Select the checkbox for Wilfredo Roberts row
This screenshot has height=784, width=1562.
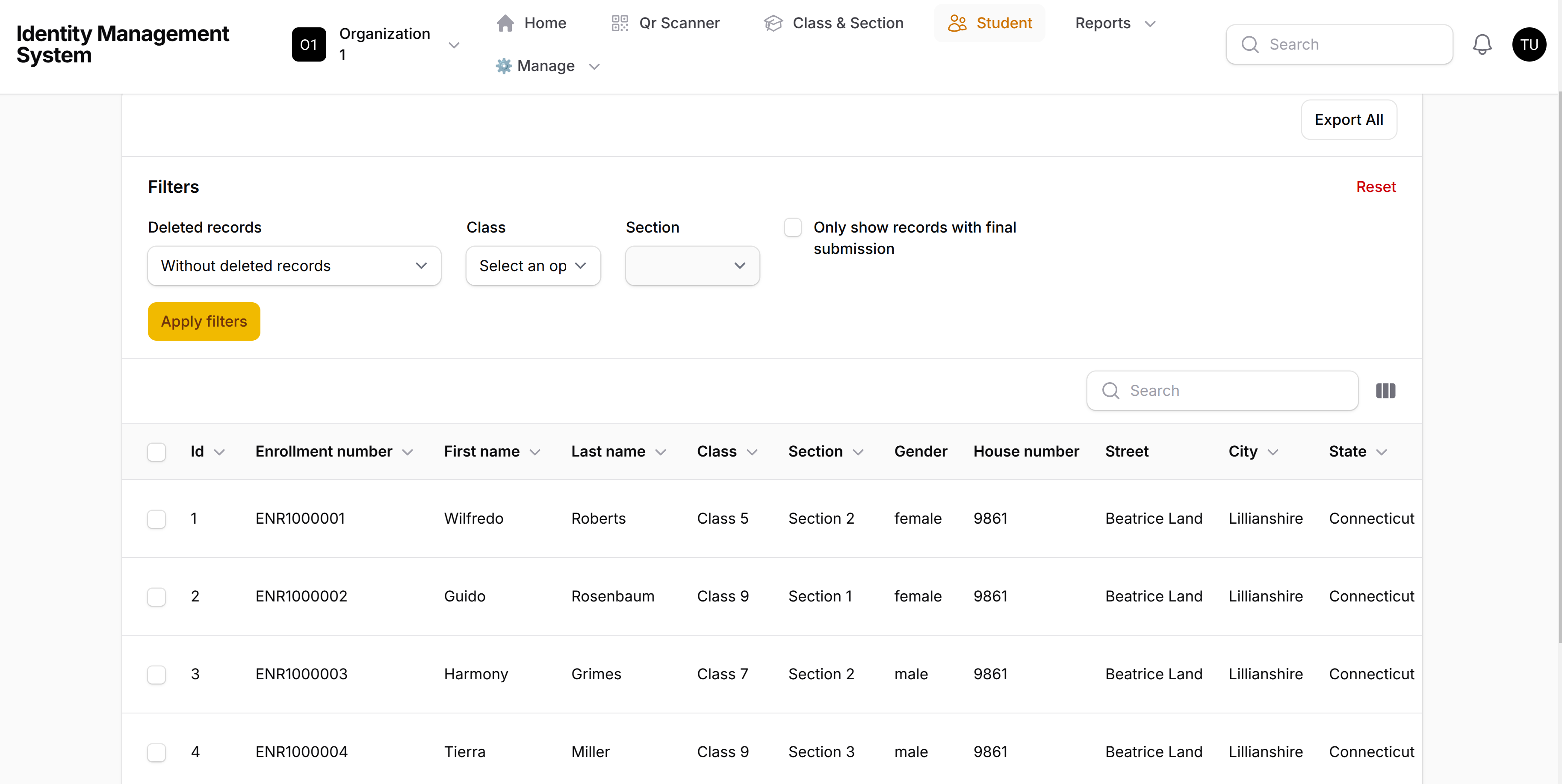click(x=156, y=519)
